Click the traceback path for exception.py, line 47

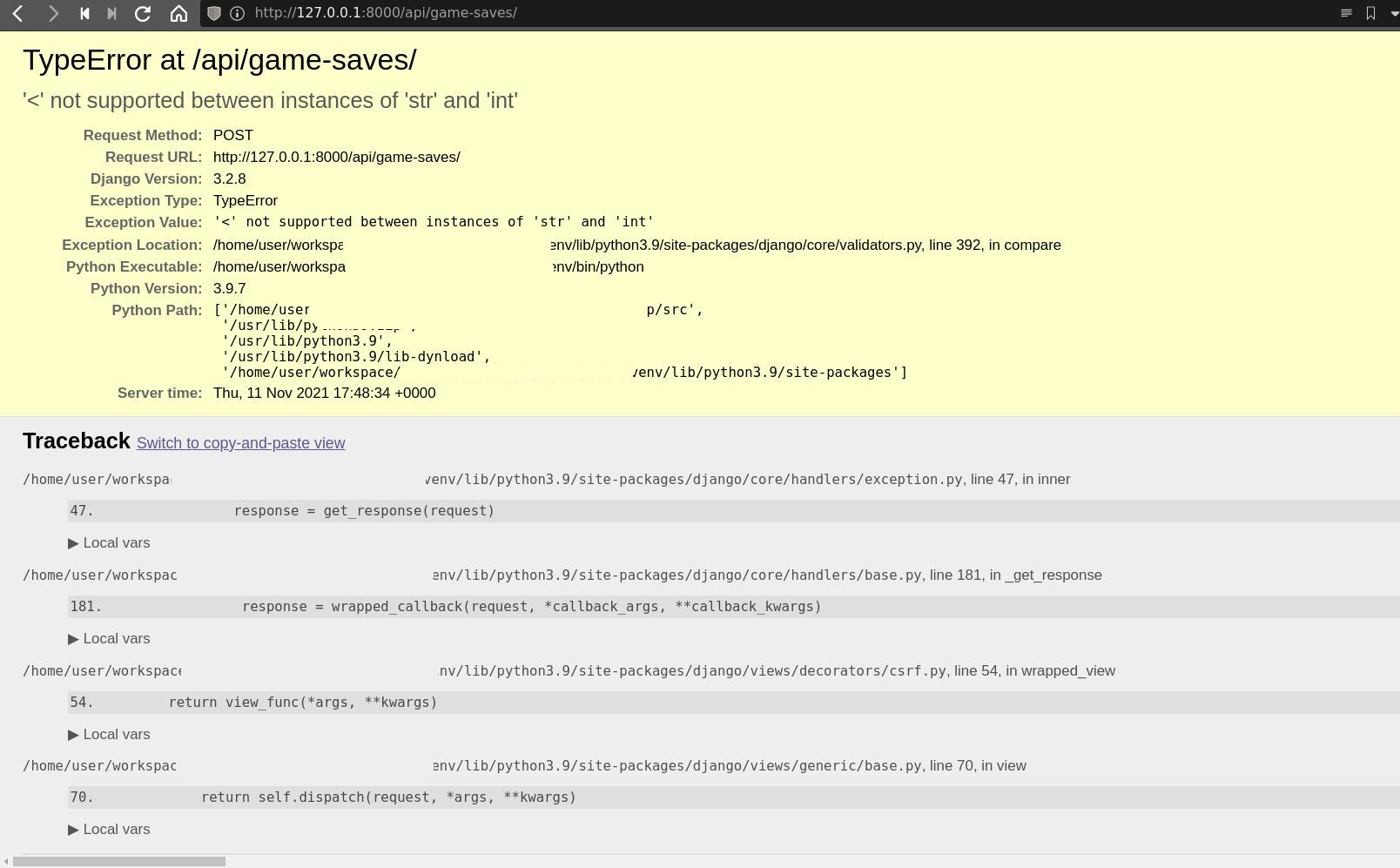[x=547, y=480]
